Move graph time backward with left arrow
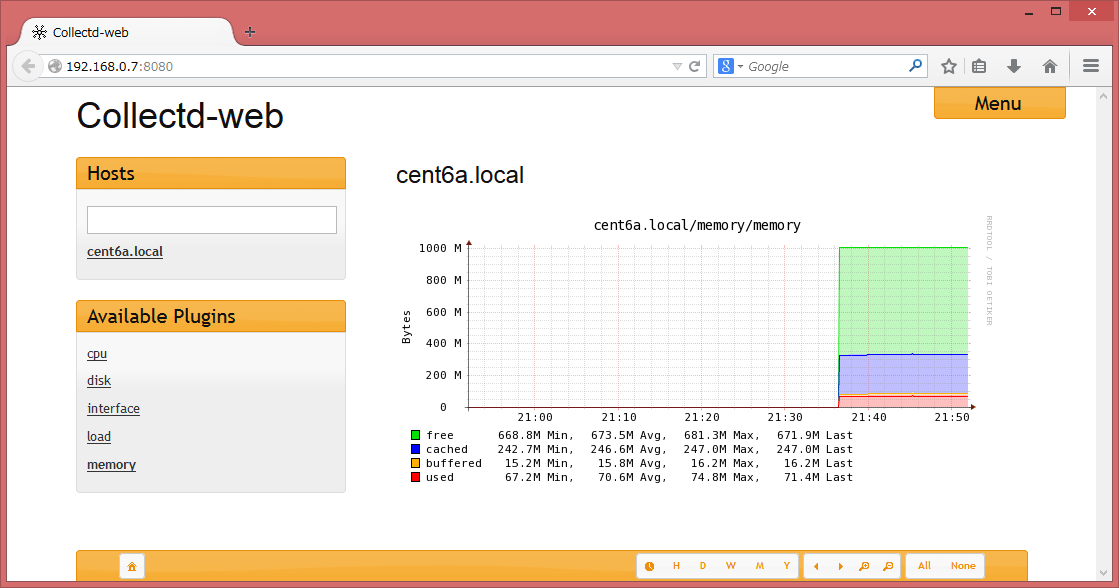Viewport: 1119px width, 588px height. pos(816,566)
